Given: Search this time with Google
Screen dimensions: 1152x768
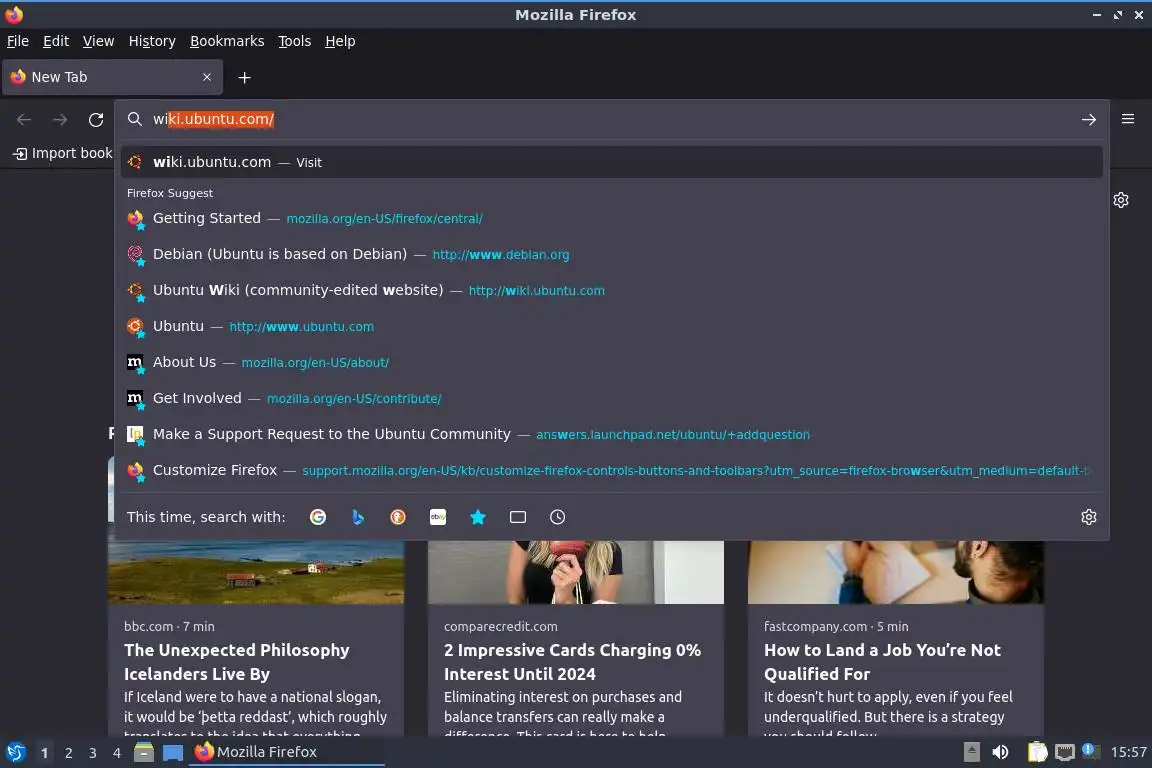Looking at the screenshot, I should point(318,517).
